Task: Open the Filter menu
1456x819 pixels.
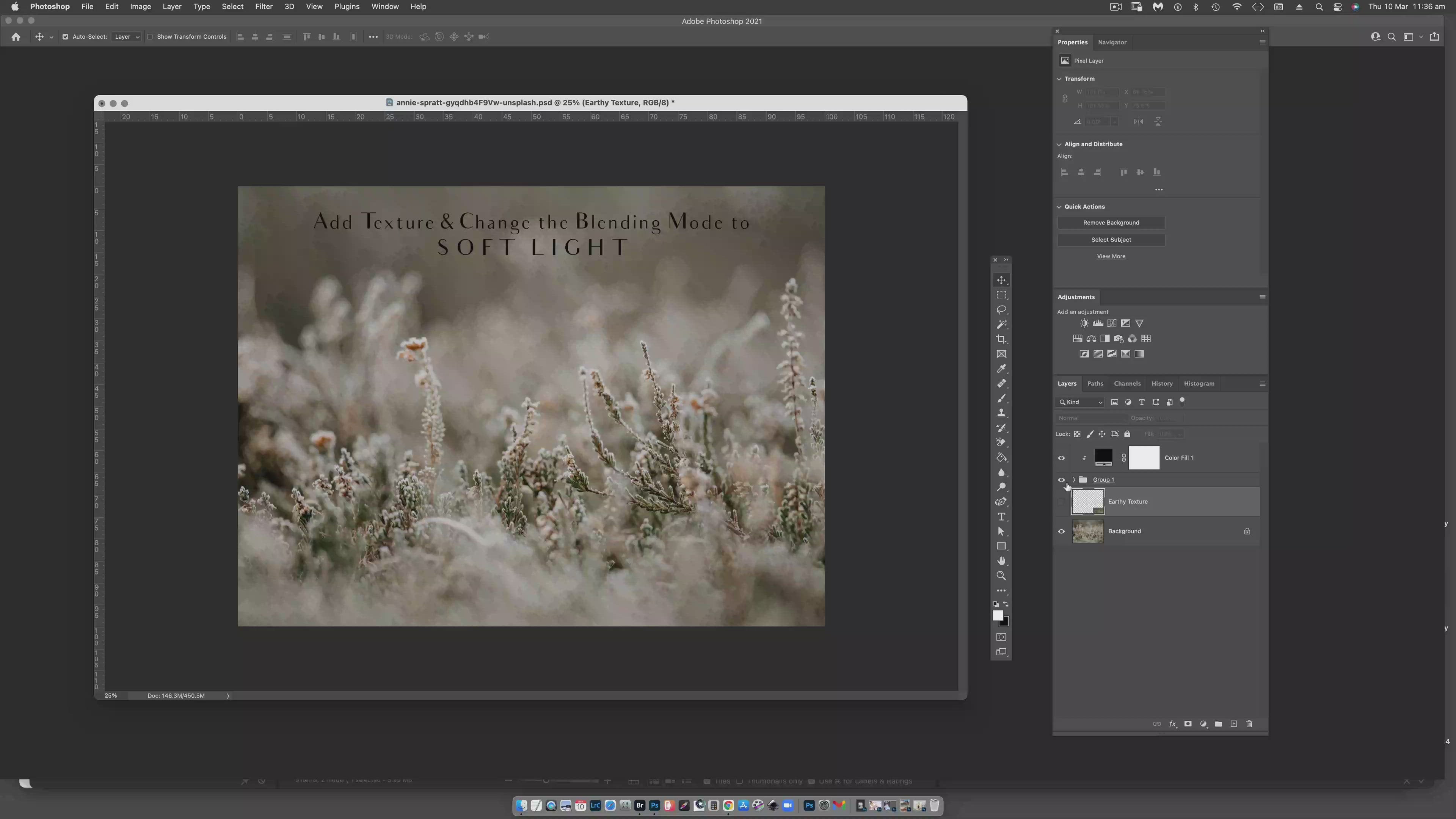Action: pyautogui.click(x=264, y=7)
